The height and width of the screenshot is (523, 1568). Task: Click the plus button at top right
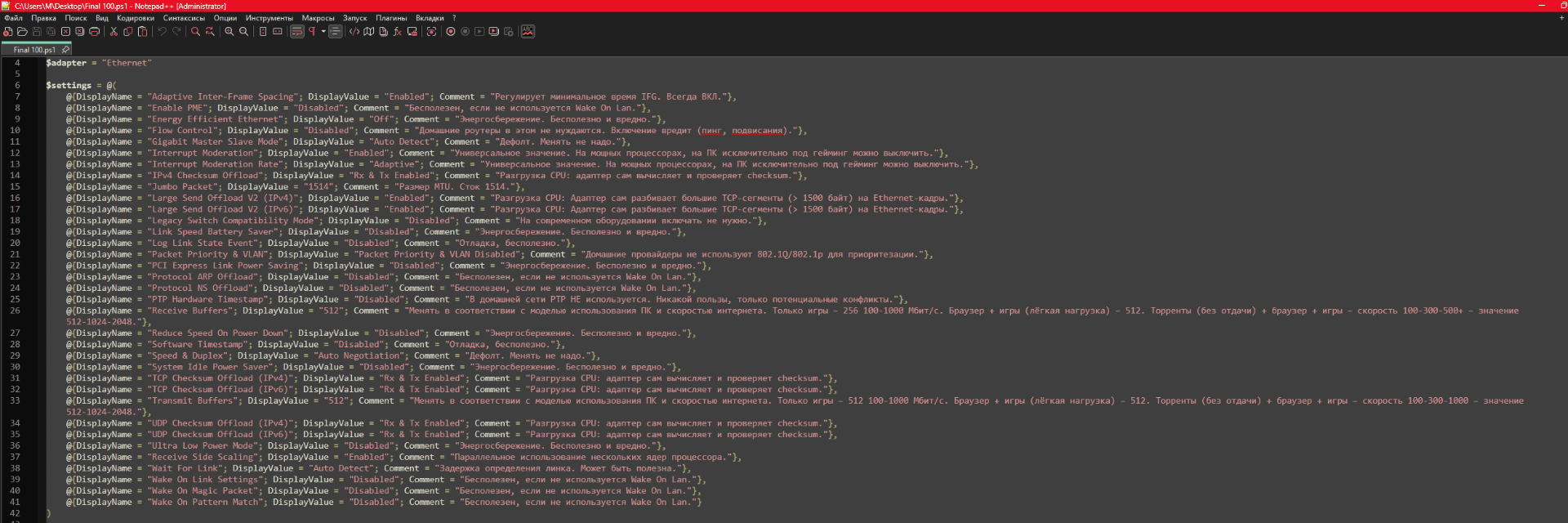click(x=1561, y=18)
